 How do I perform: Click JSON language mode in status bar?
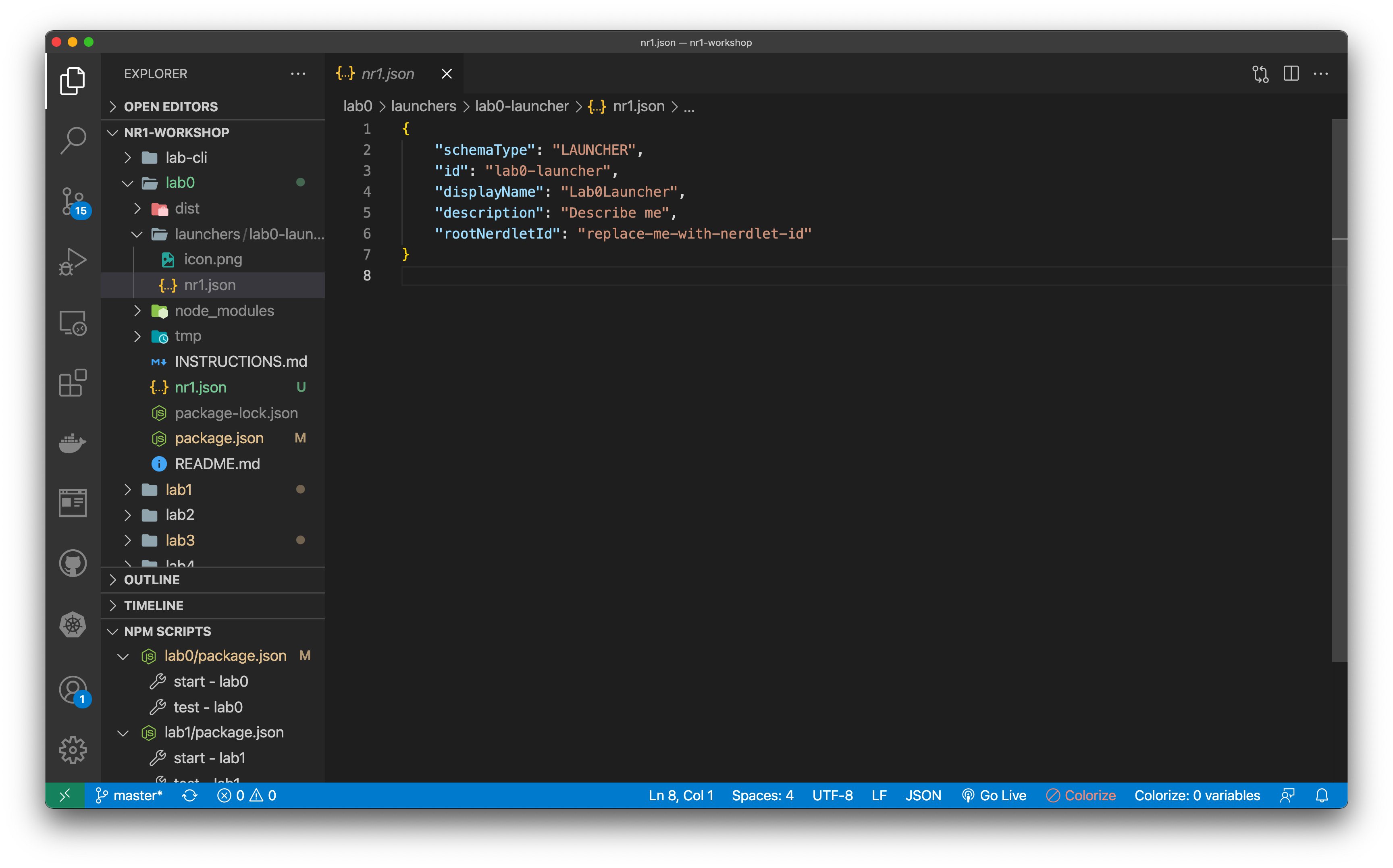pyautogui.click(x=923, y=795)
